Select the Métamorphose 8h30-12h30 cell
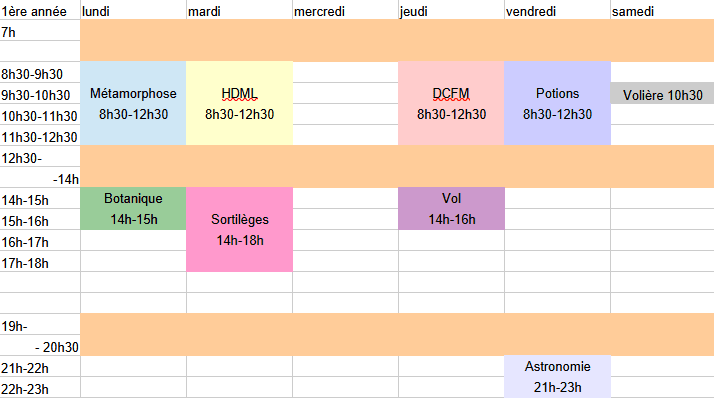Viewport: 714px width, 398px height. coord(133,103)
